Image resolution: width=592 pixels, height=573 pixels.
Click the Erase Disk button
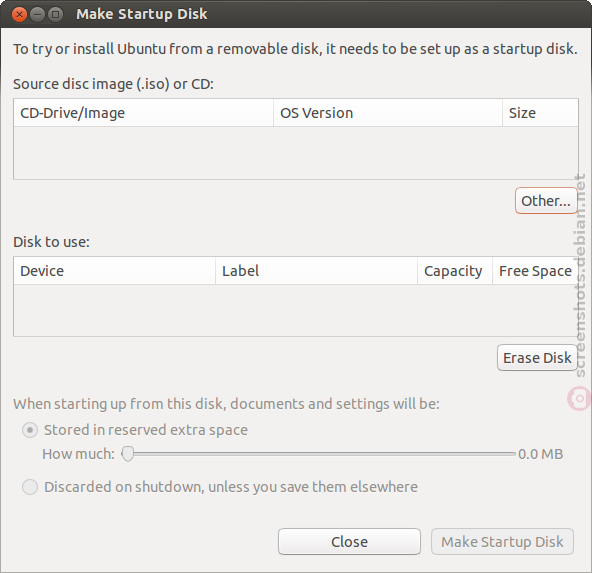(537, 358)
